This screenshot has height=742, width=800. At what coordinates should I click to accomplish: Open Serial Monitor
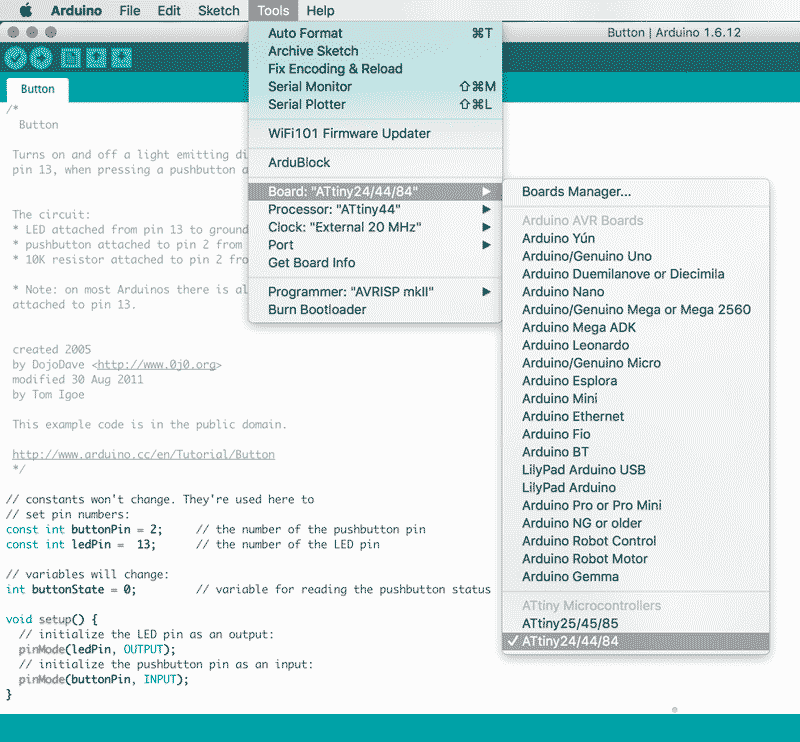[375, 87]
